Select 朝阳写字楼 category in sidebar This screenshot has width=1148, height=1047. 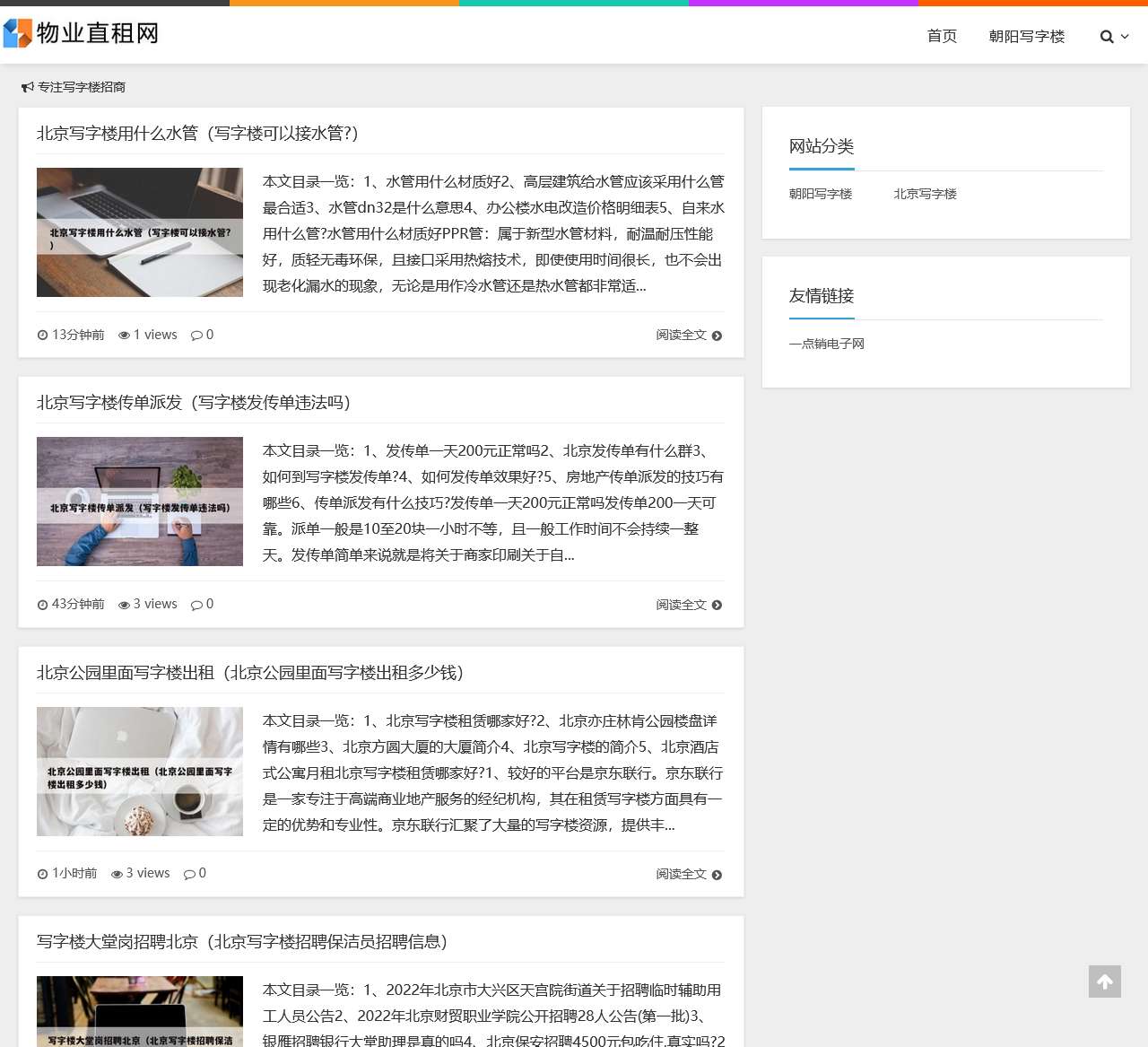[821, 194]
